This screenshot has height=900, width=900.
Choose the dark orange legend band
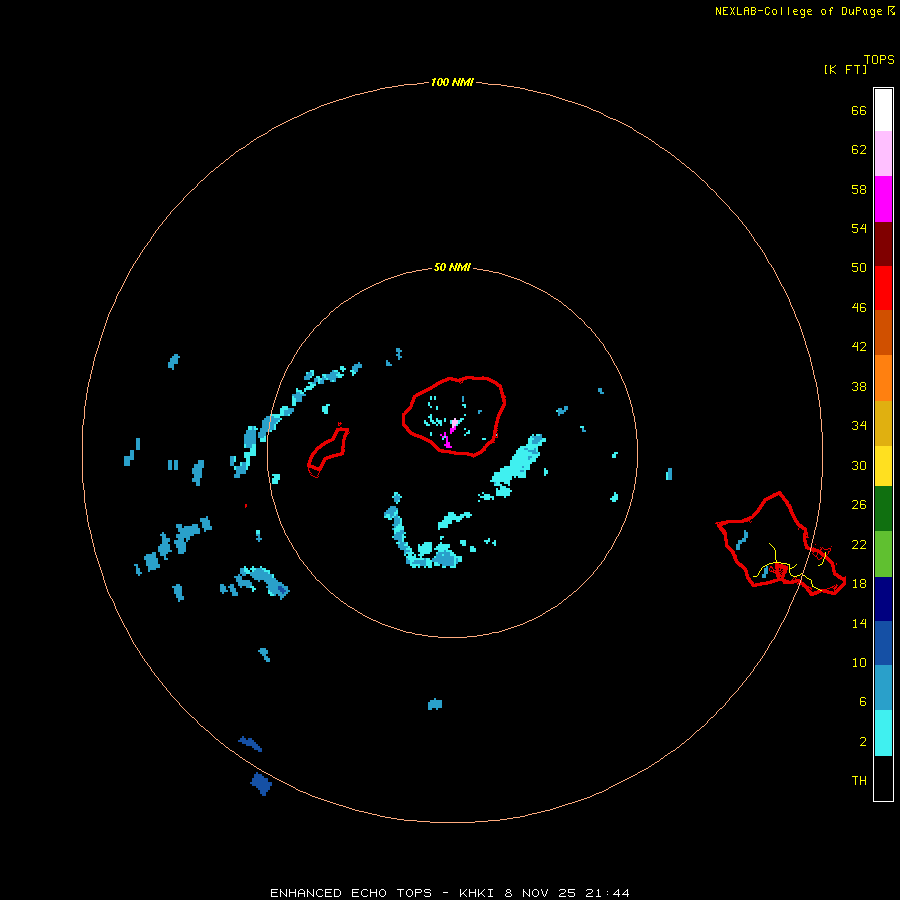click(883, 332)
